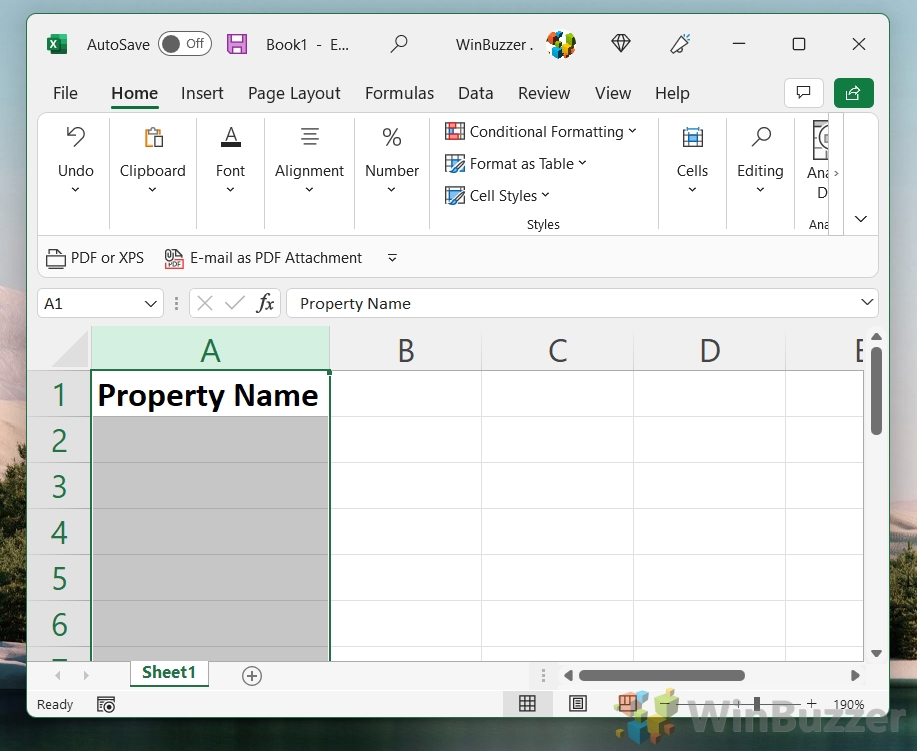
Task: Click the Comments speech bubble button
Action: coord(804,92)
